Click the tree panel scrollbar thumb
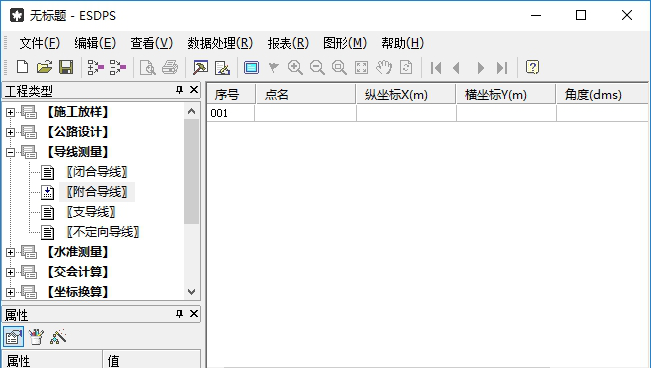This screenshot has height=382, width=651. (x=191, y=171)
